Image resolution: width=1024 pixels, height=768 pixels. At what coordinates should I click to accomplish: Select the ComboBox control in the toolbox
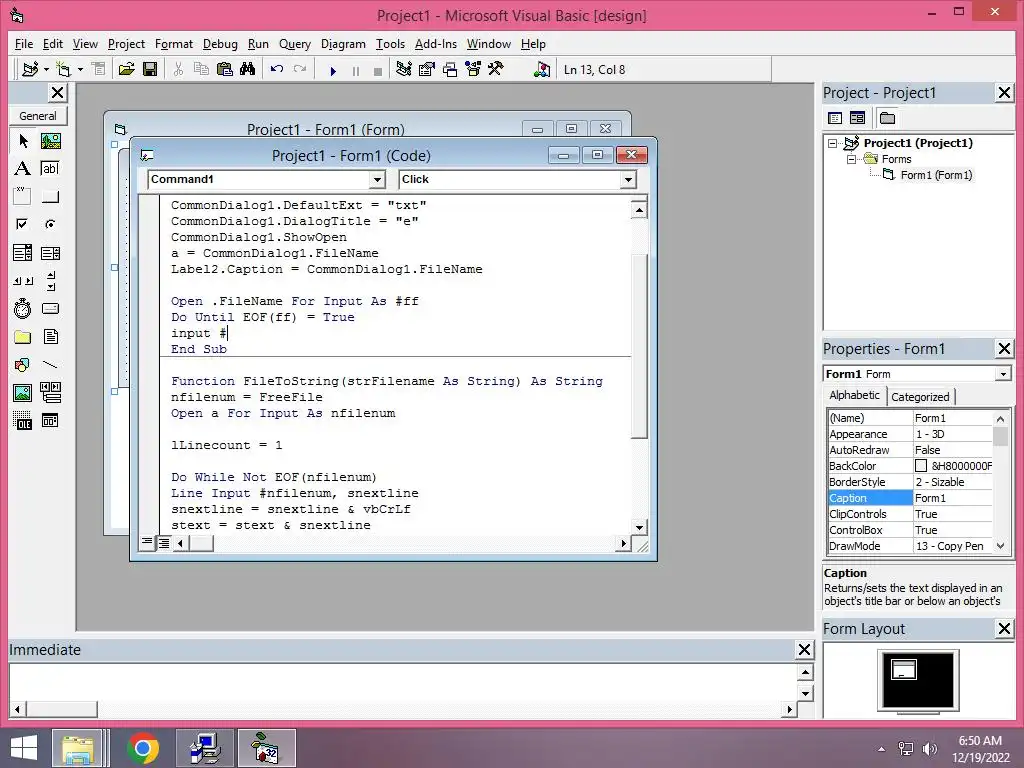point(22,253)
